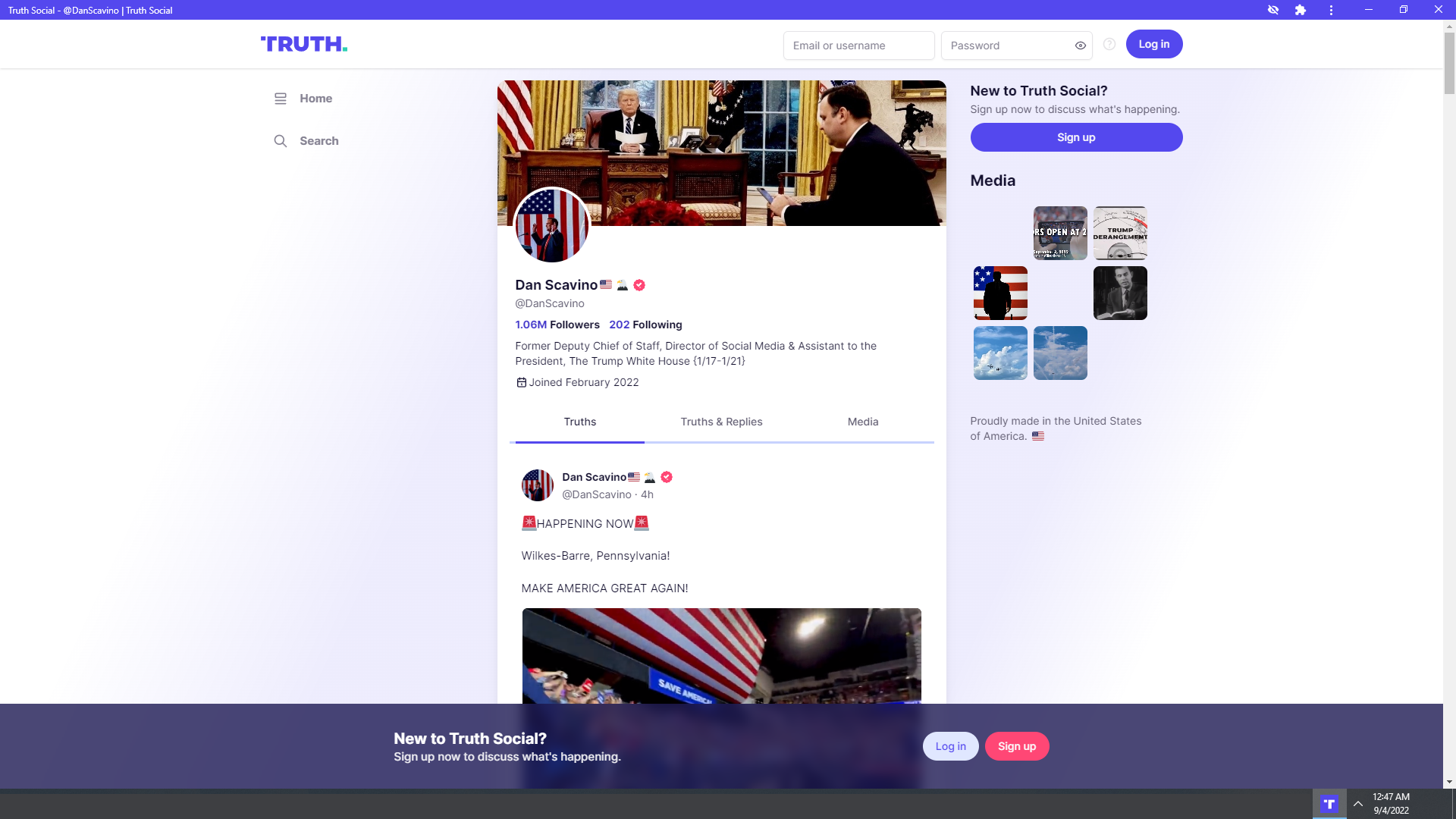Open Dan Scavino's profile avatar picture
1456x819 pixels.
[x=552, y=225]
